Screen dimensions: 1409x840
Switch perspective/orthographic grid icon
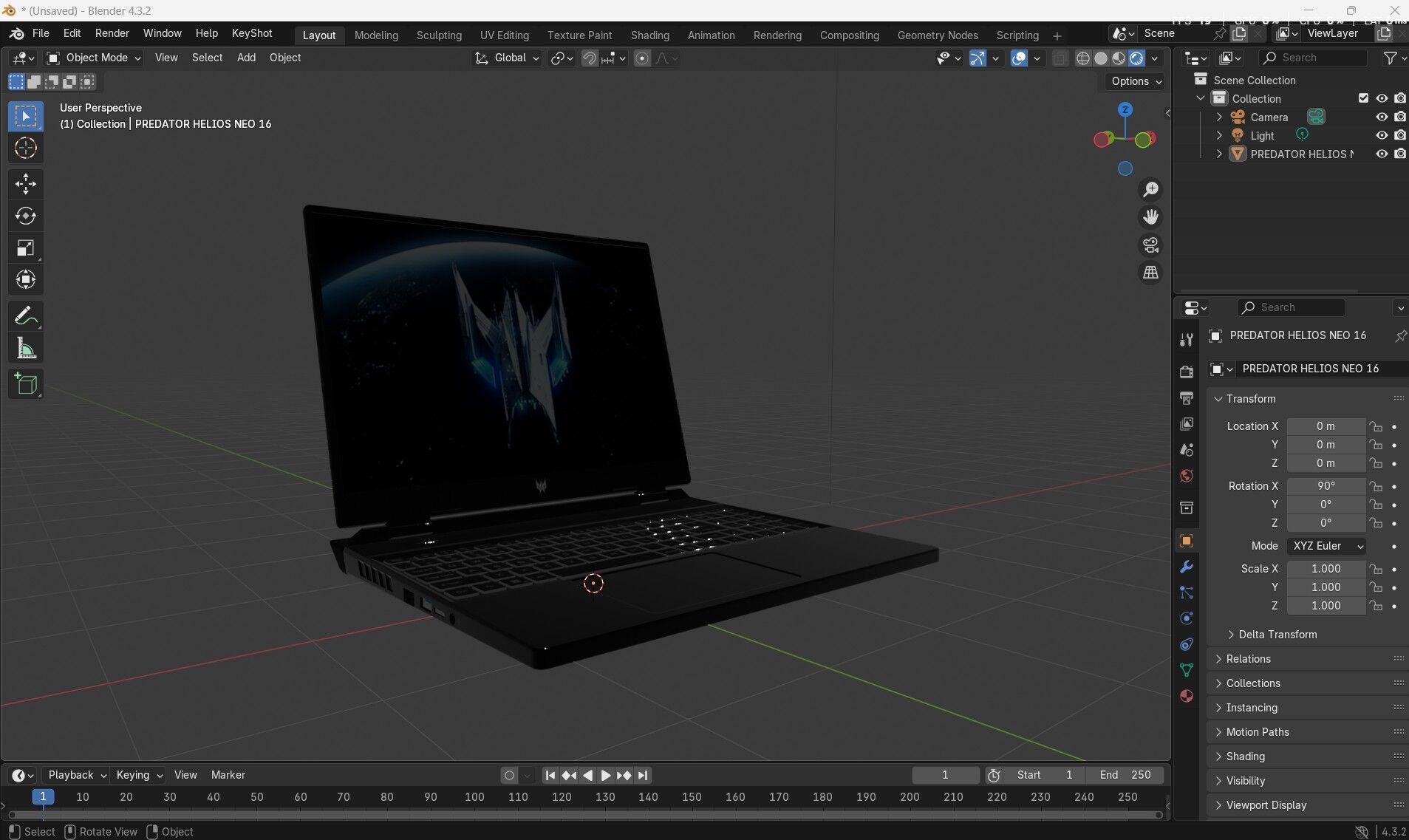coord(1150,273)
